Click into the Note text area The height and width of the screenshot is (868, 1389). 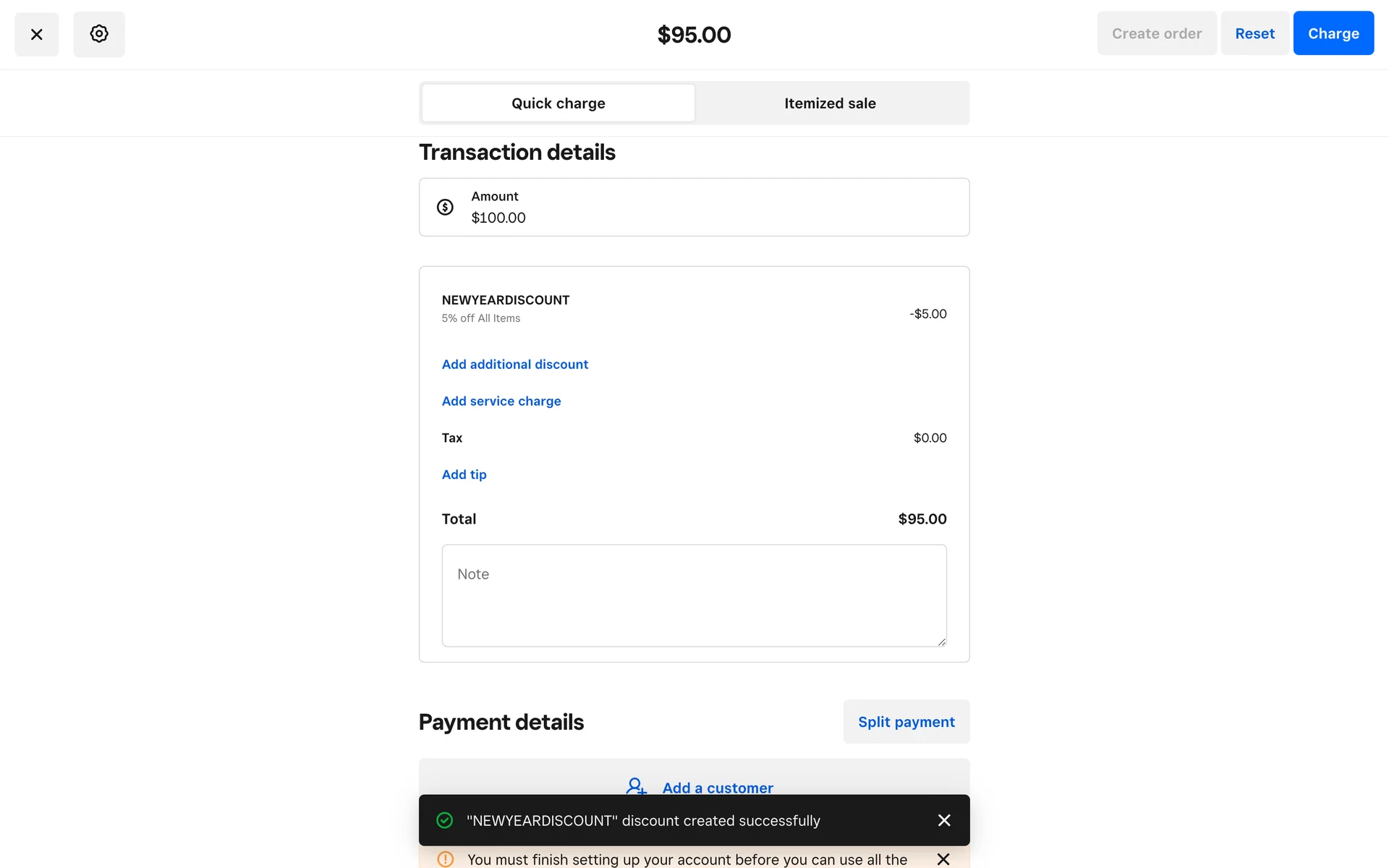click(x=694, y=595)
